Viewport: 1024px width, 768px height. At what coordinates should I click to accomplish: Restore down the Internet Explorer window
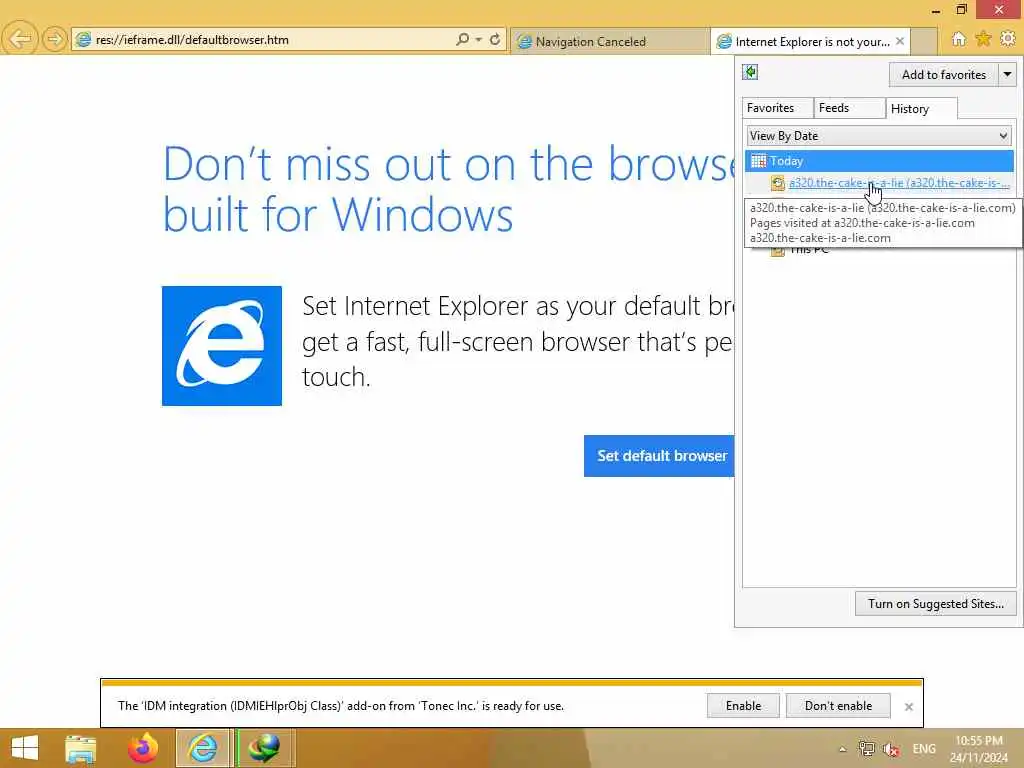(961, 9)
